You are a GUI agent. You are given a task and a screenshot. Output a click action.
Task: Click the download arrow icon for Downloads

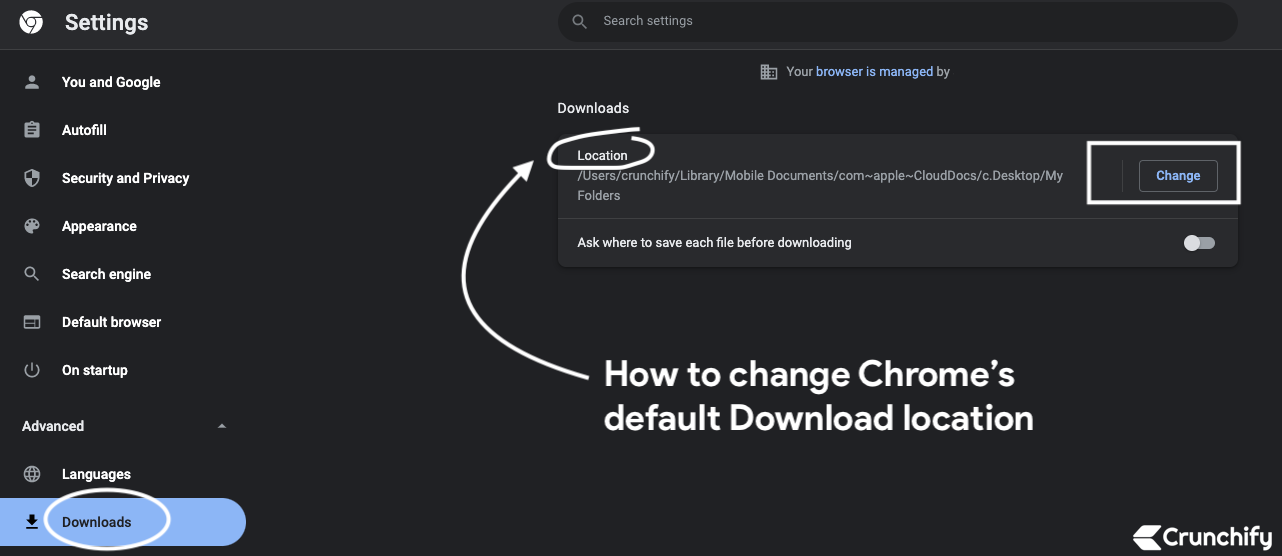click(x=32, y=522)
